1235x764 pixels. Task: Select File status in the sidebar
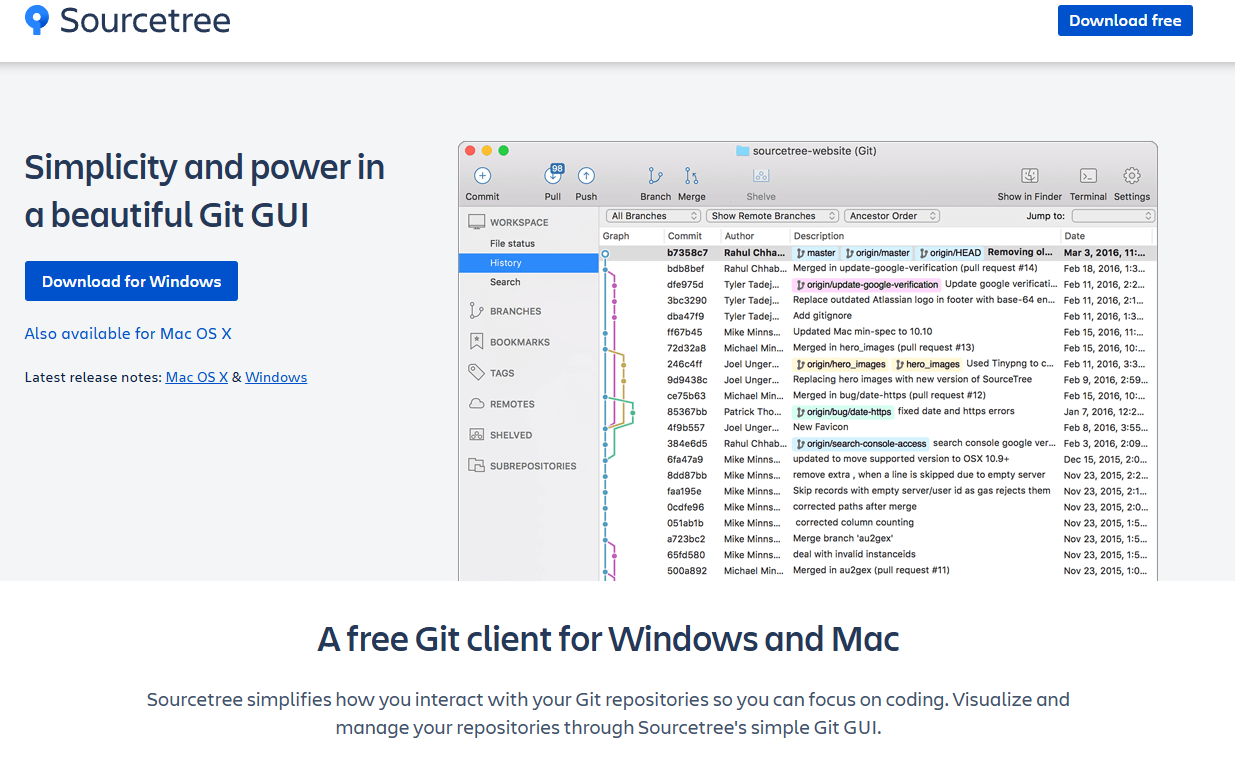click(x=512, y=244)
